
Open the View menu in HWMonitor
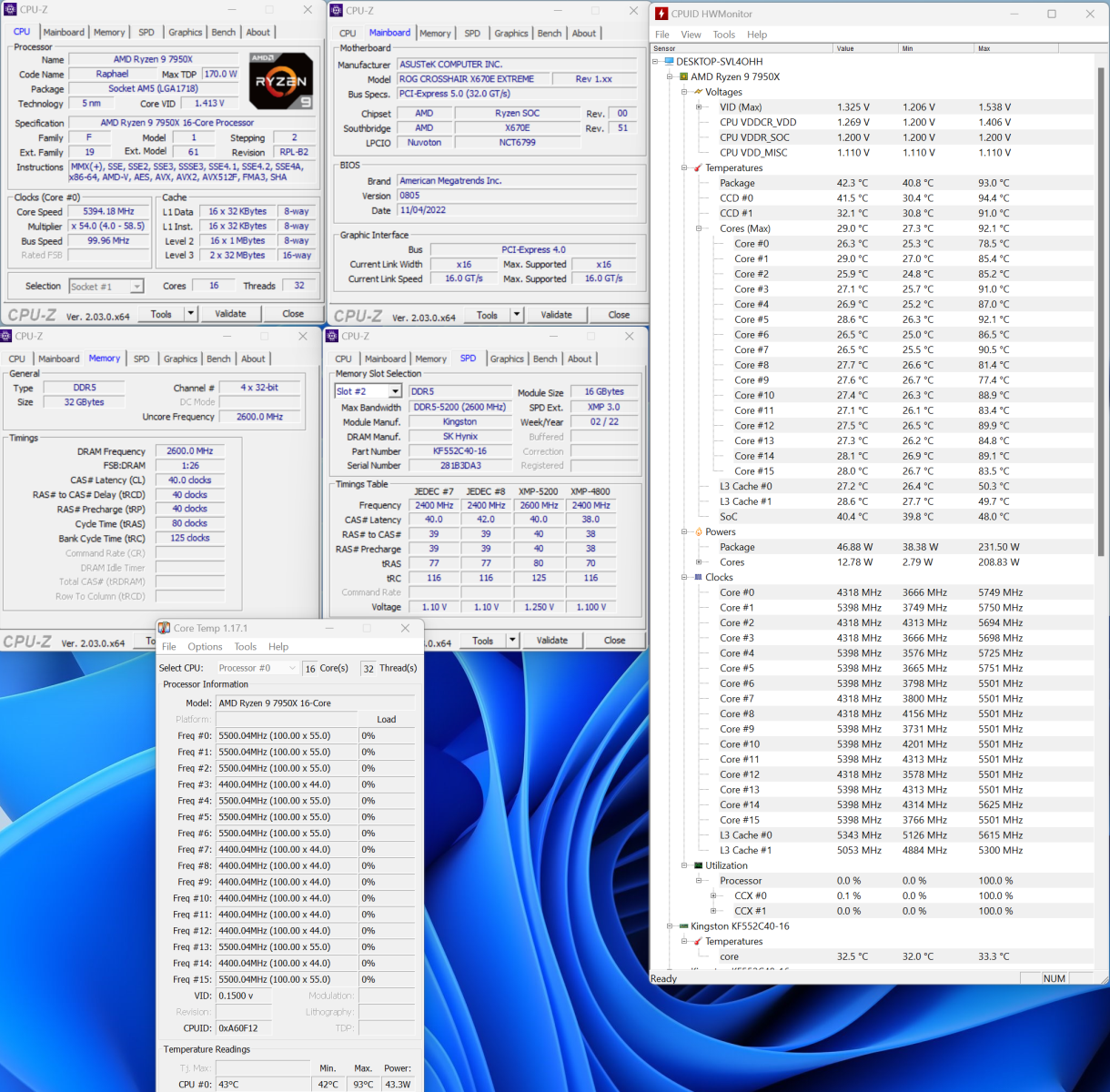click(691, 35)
